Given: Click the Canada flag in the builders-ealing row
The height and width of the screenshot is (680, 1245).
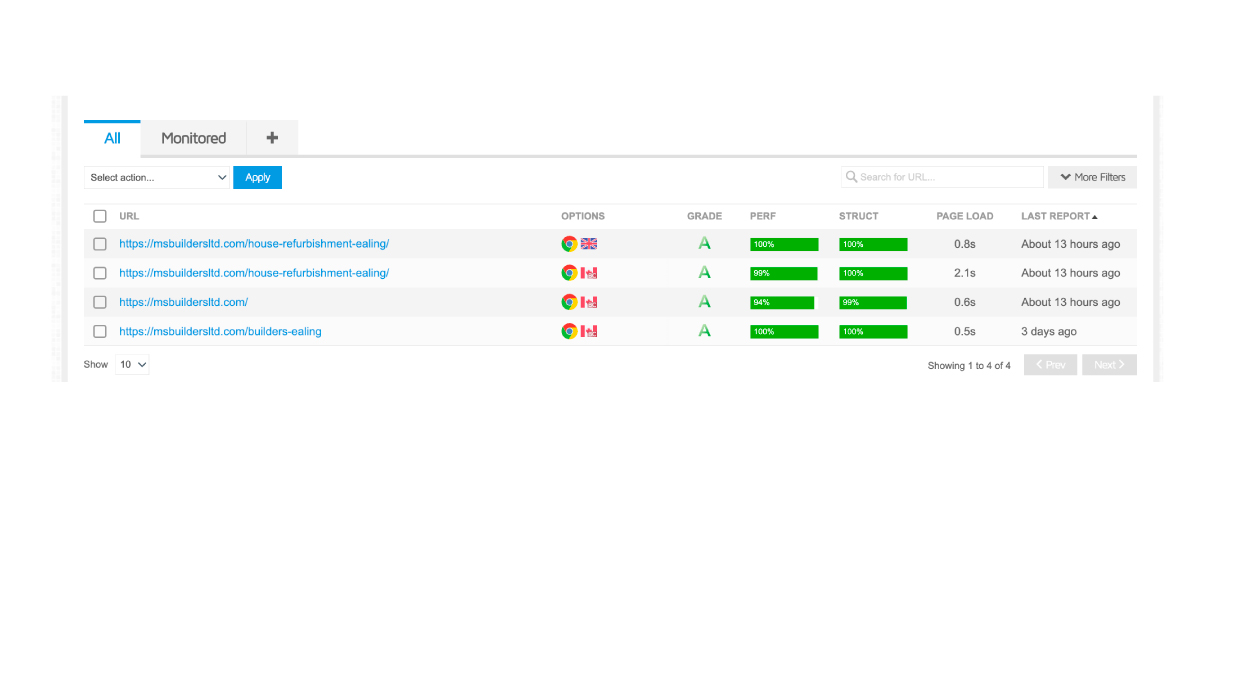Looking at the screenshot, I should [589, 331].
